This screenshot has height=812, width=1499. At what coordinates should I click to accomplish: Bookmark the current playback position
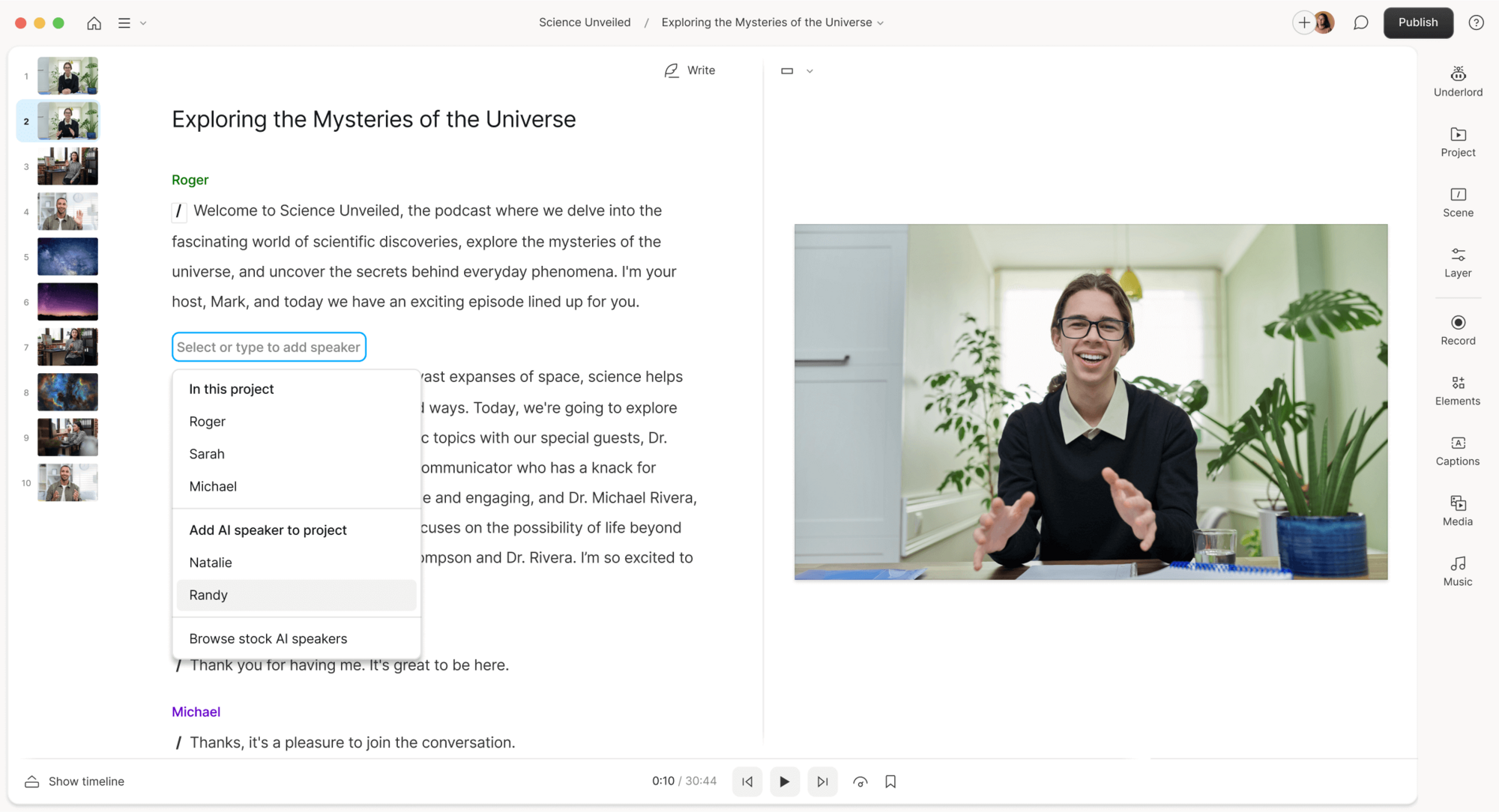[890, 781]
